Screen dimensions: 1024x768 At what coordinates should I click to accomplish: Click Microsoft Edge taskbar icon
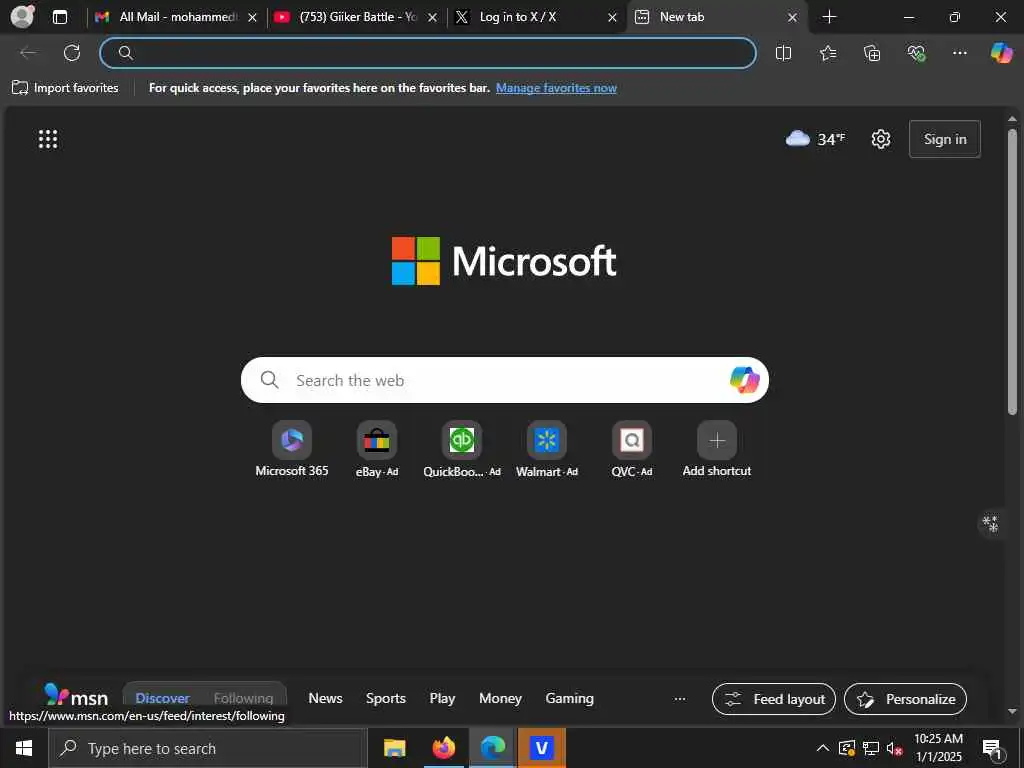point(493,748)
